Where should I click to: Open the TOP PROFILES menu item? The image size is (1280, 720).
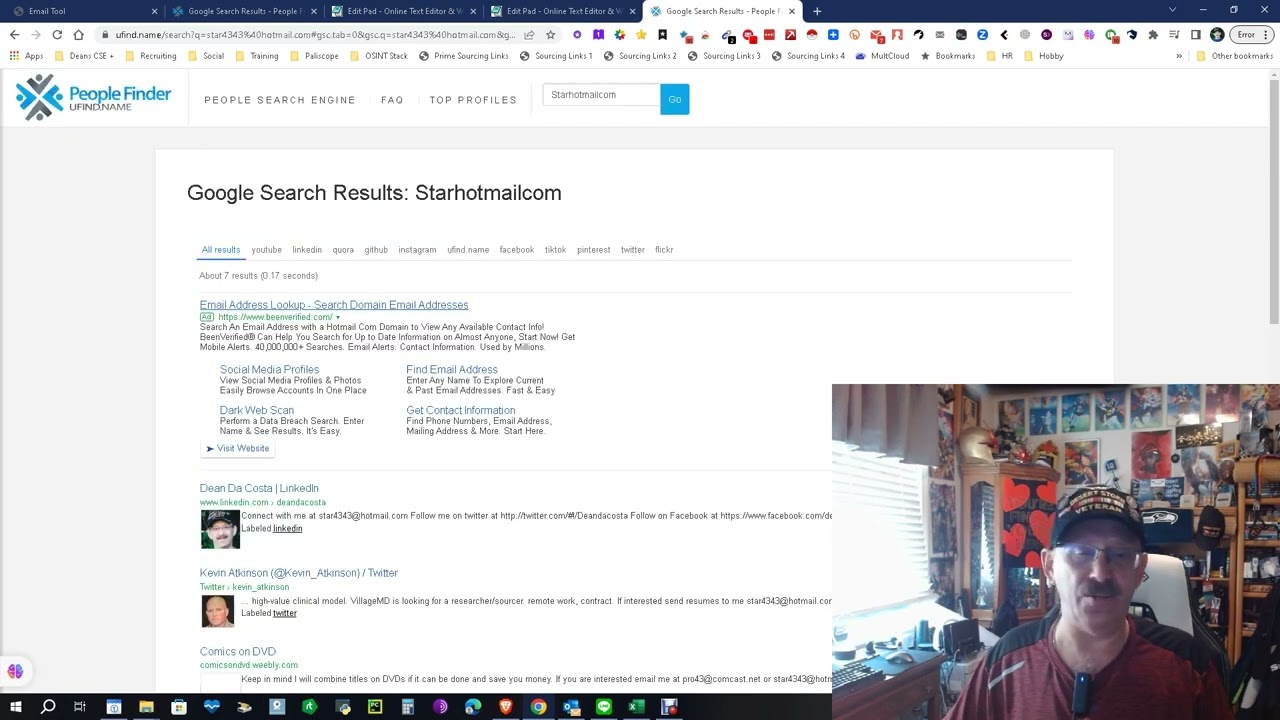coord(473,100)
